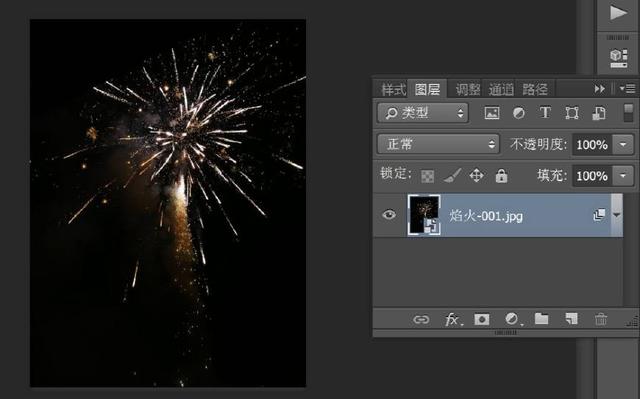Switch to the 通道 tab
The height and width of the screenshot is (399, 640).
[x=501, y=89]
